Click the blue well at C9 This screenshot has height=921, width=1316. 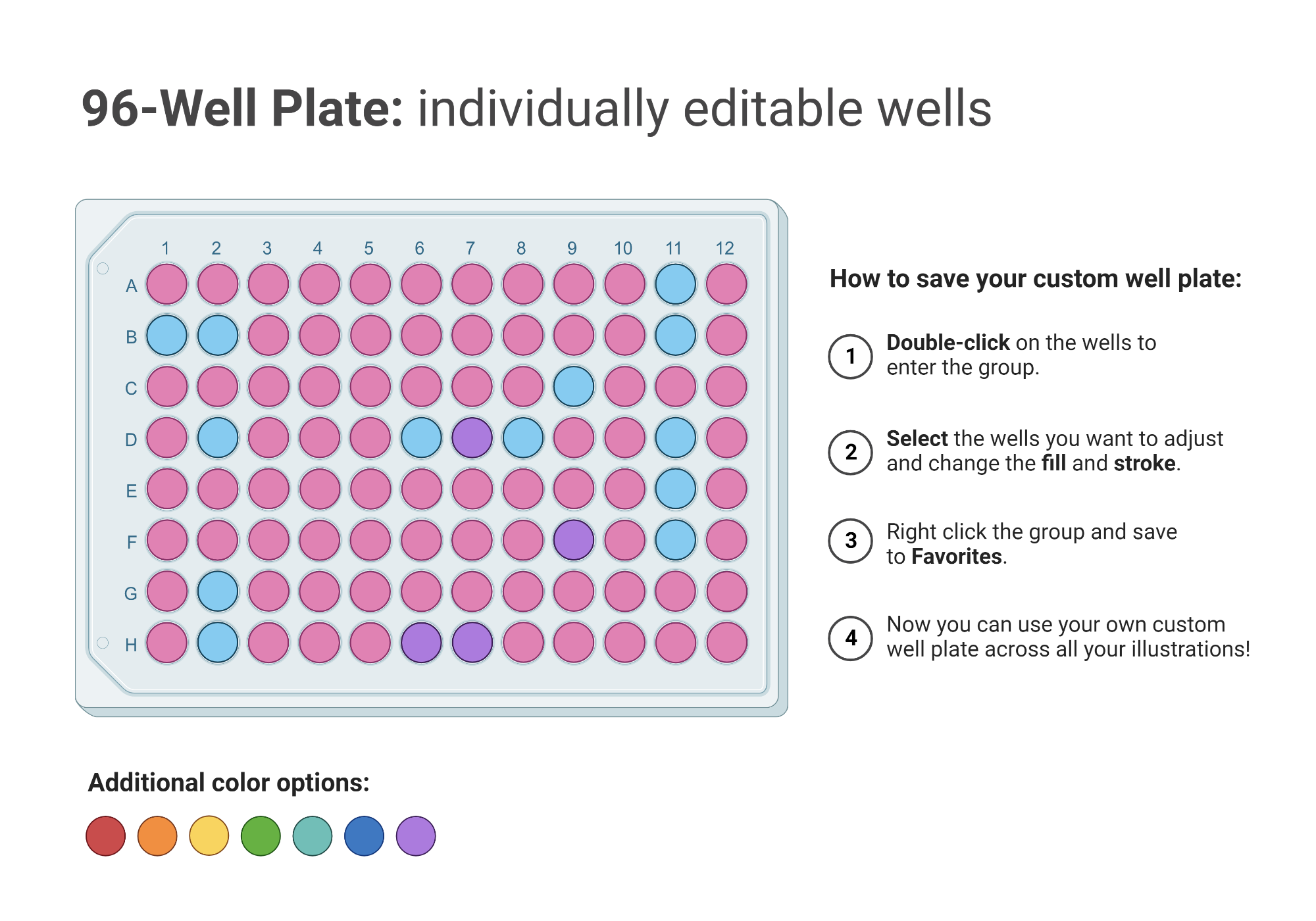coord(574,387)
